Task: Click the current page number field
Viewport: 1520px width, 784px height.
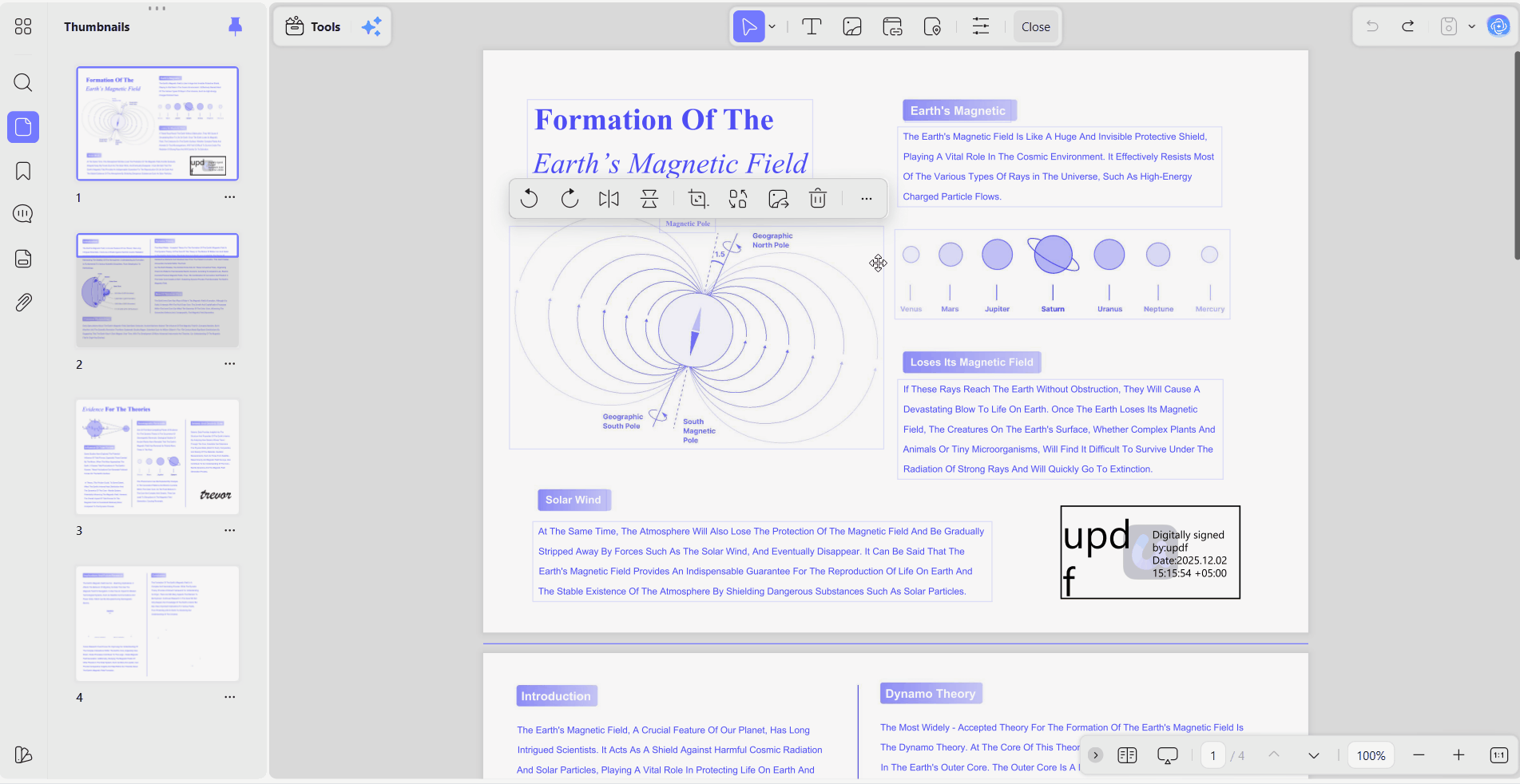Action: pos(1212,755)
